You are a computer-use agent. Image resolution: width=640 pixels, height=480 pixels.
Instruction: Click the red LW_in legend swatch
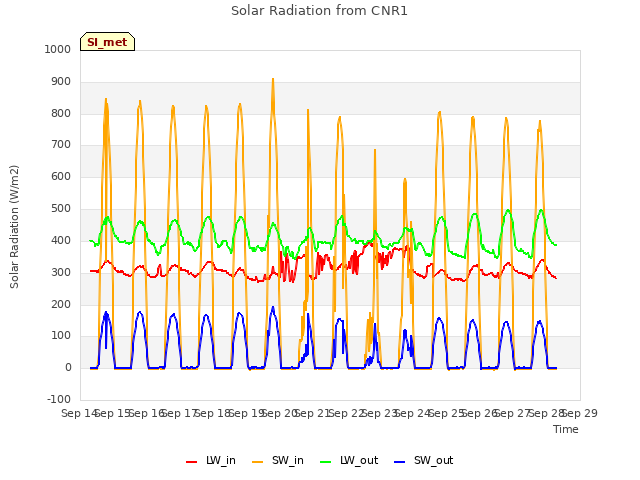(x=191, y=462)
